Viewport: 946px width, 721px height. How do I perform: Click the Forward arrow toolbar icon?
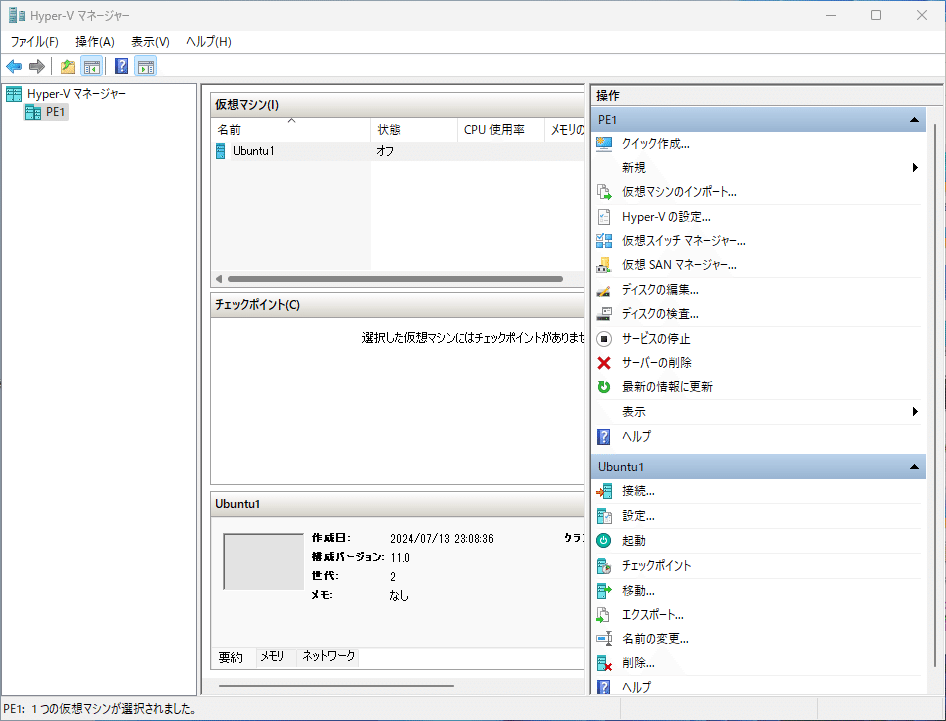[x=37, y=66]
